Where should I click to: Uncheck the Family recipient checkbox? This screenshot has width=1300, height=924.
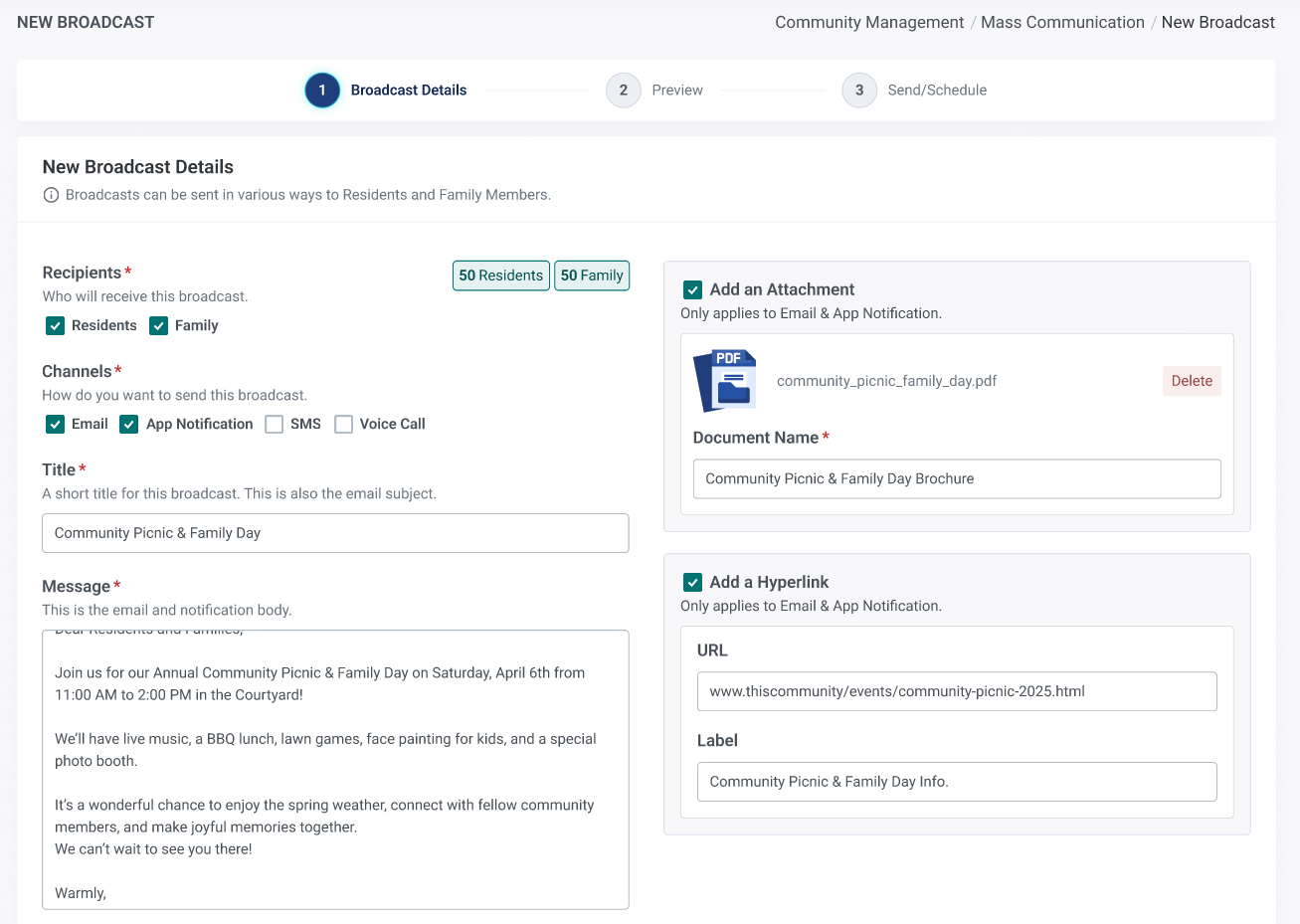coord(159,326)
